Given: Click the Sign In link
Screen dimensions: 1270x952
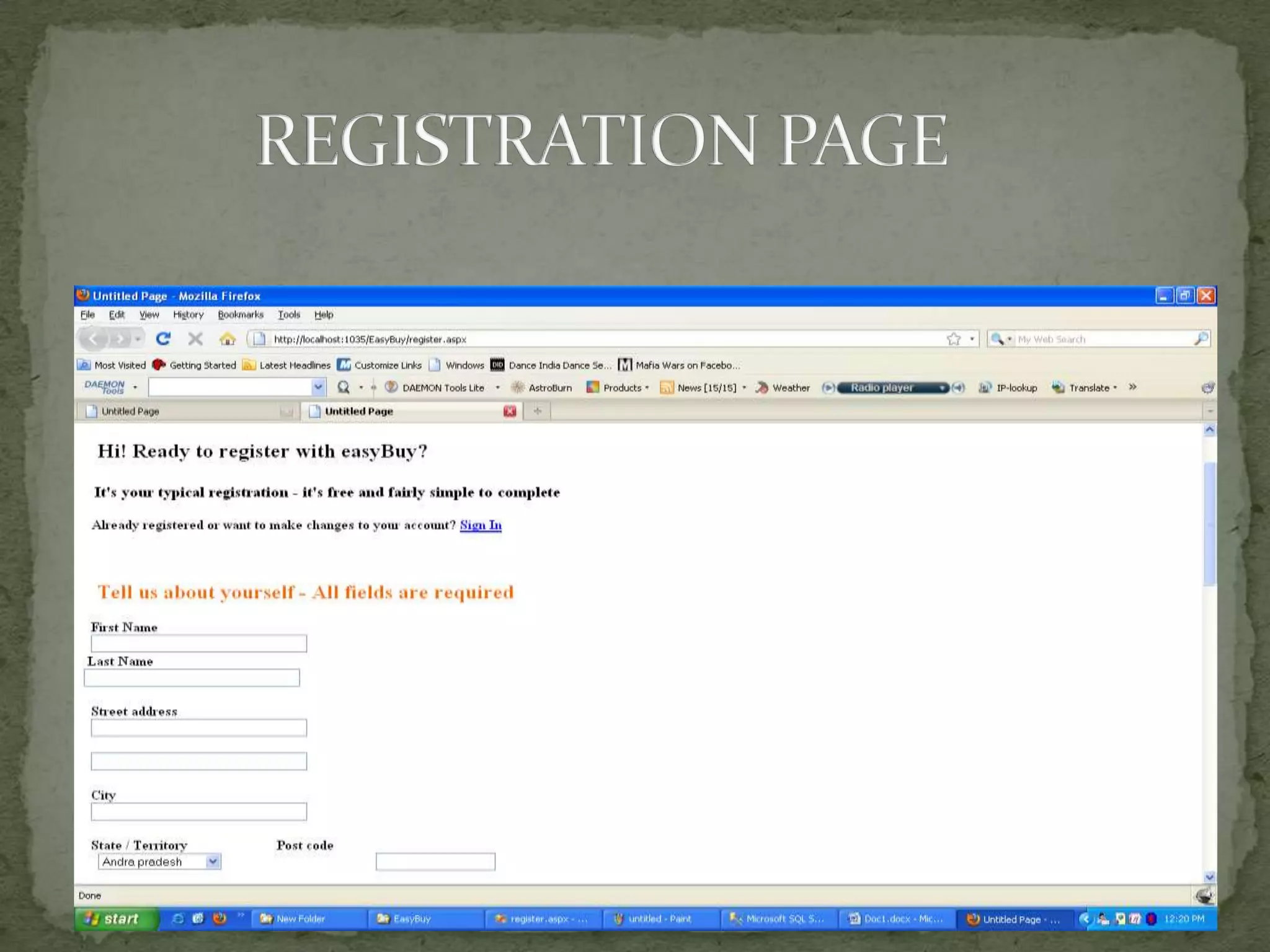Looking at the screenshot, I should coord(481,525).
